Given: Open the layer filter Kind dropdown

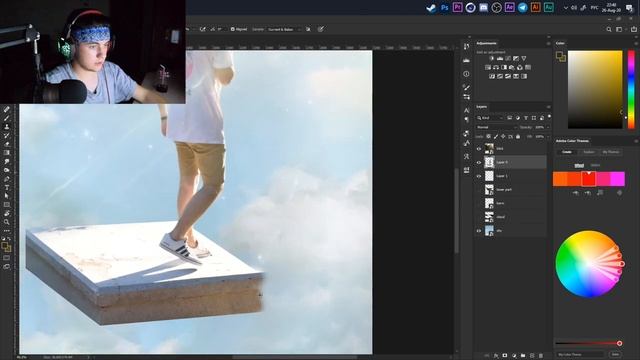Looking at the screenshot, I should click(490, 118).
